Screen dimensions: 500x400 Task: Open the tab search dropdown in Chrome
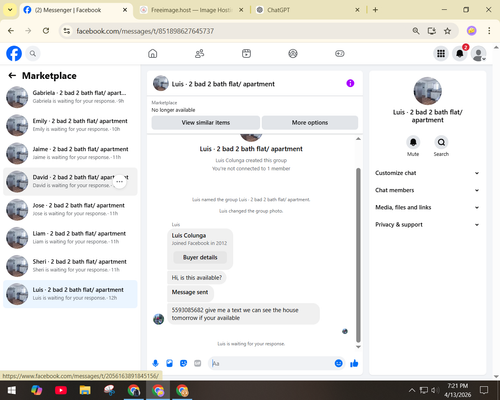pyautogui.click(x=10, y=10)
